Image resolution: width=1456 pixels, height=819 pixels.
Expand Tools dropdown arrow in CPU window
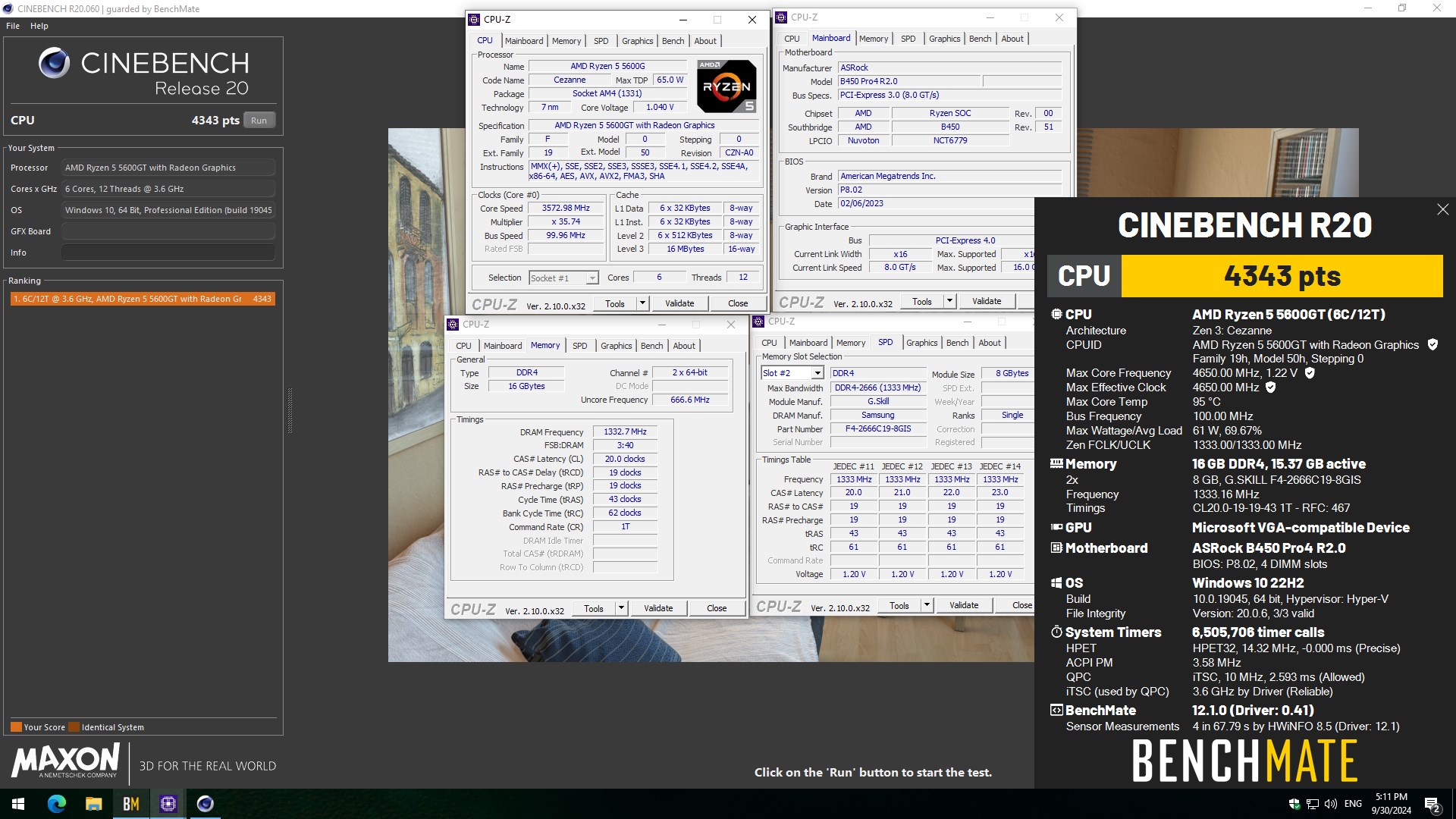point(642,303)
